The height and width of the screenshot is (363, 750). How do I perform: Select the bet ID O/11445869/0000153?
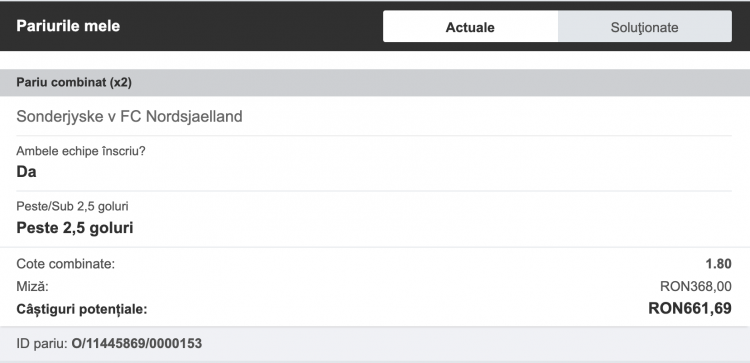137,343
